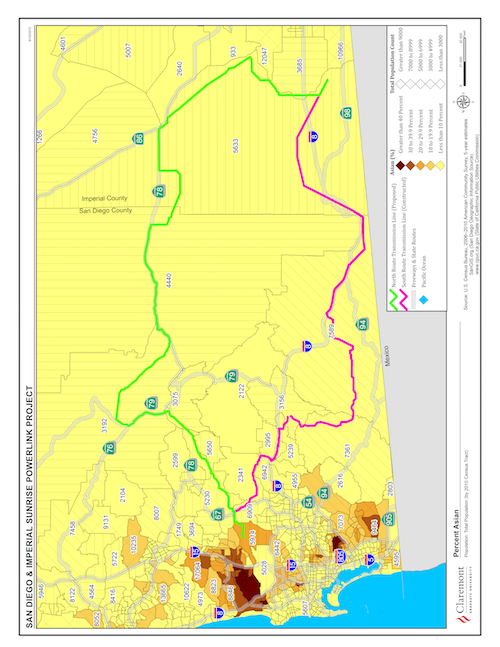Click the Interstate 15 shield near tract 17084
The image size is (500, 647).
click(196, 552)
